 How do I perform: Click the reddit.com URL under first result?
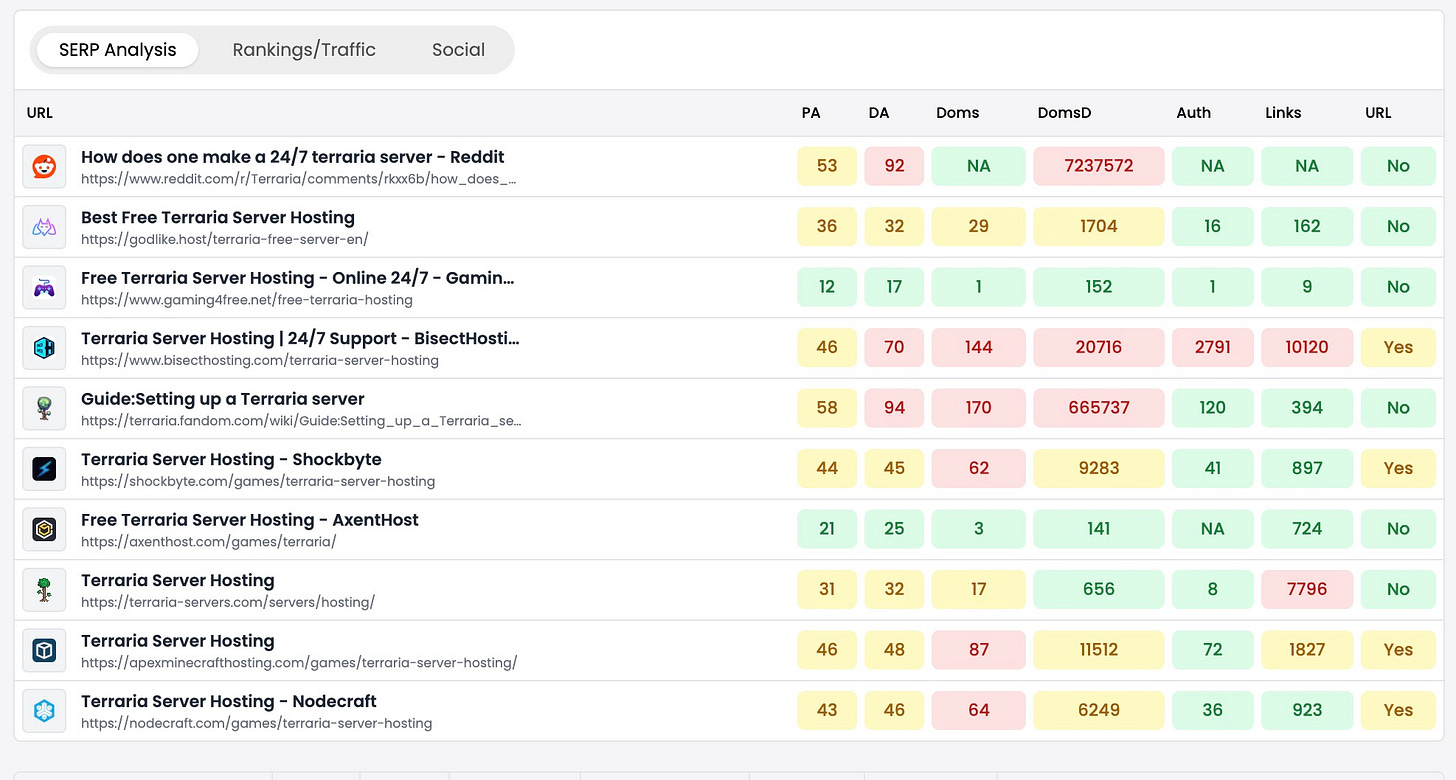coord(299,180)
